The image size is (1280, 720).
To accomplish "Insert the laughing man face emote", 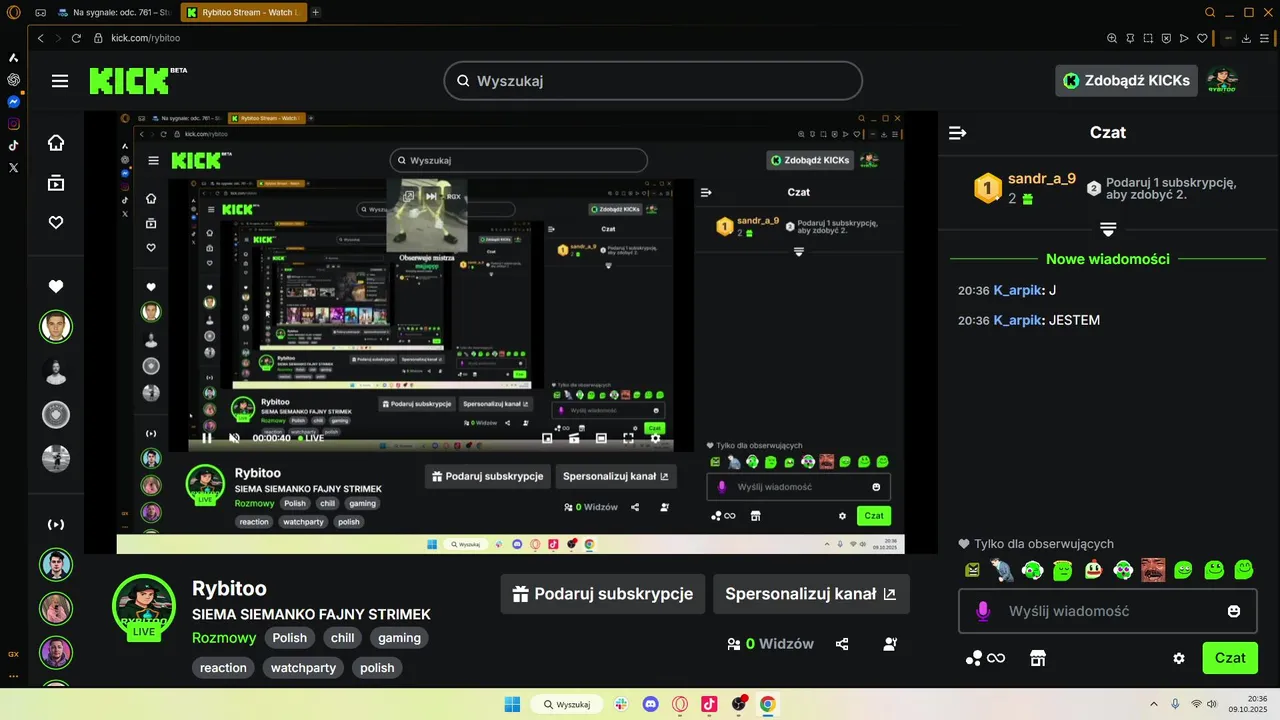I will (x=1153, y=570).
